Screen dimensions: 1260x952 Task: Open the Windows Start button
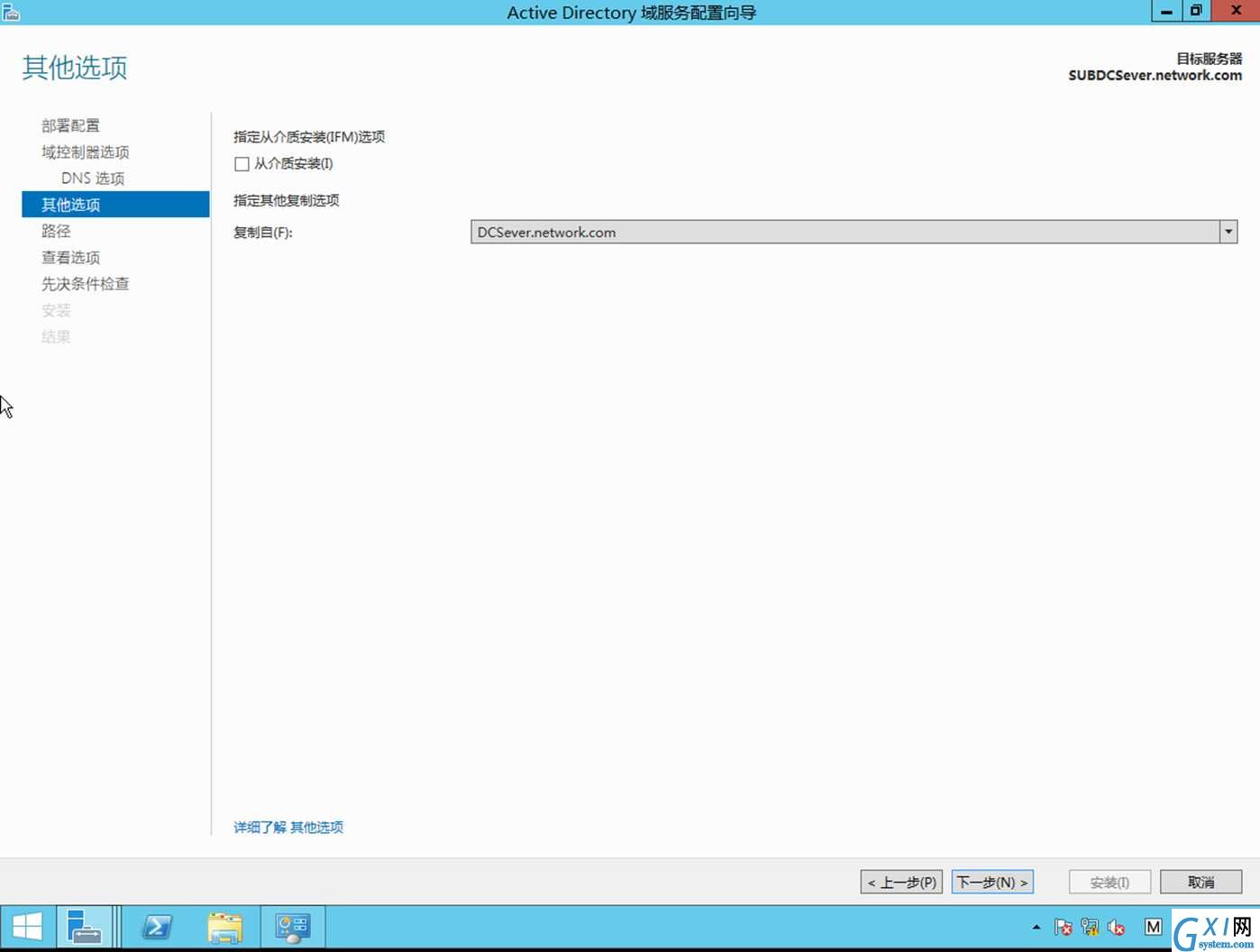27,927
